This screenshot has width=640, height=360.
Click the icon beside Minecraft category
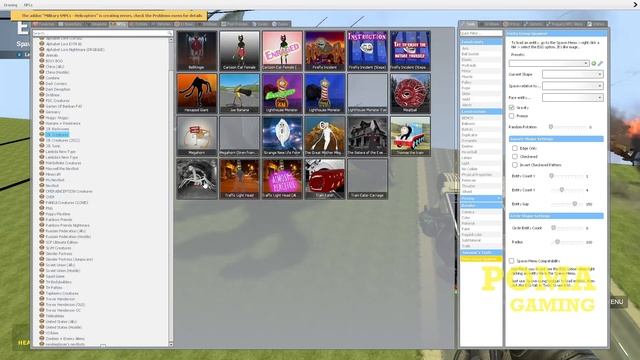tap(42, 174)
